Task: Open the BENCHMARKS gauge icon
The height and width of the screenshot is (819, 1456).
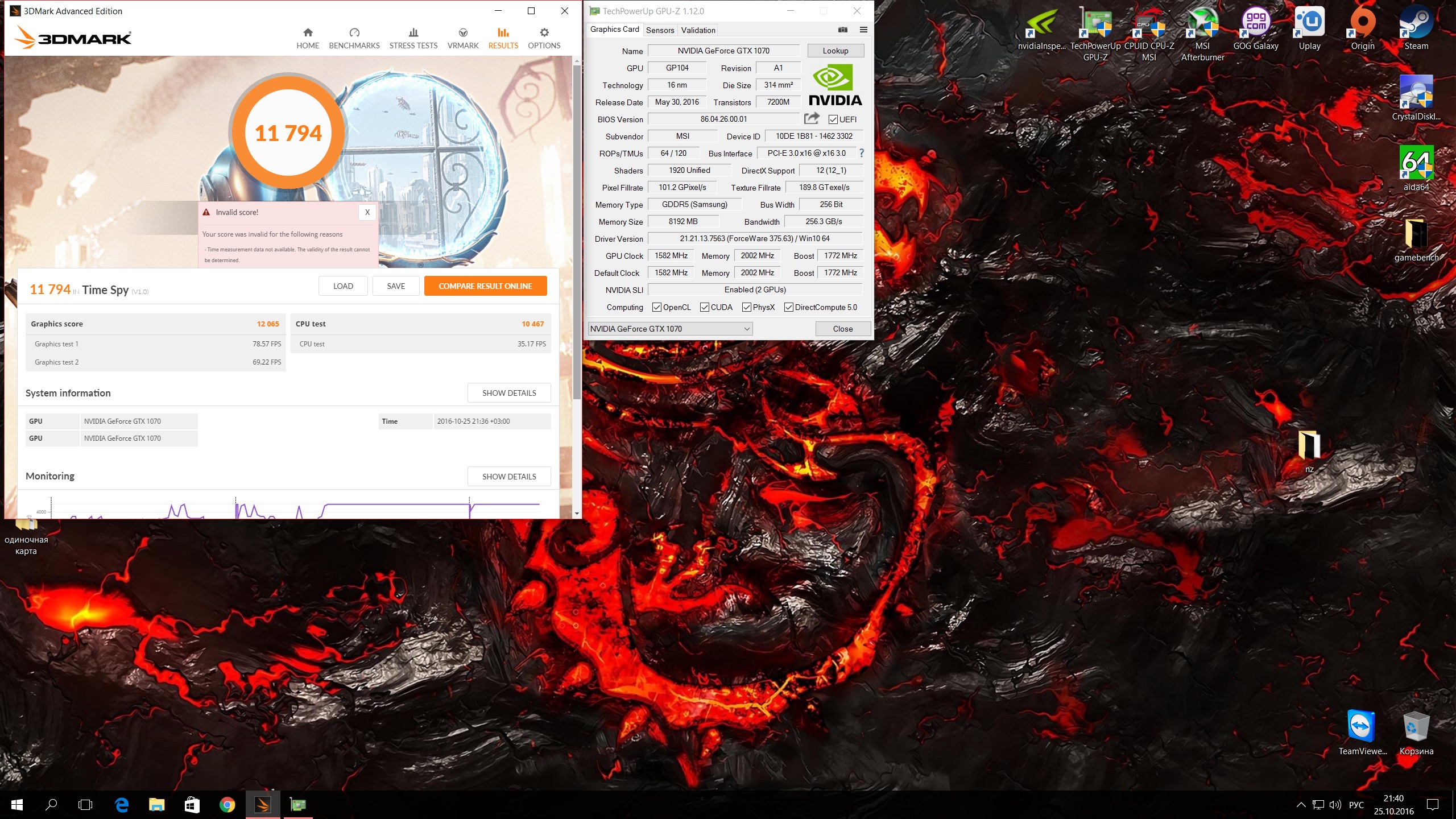Action: tap(354, 33)
